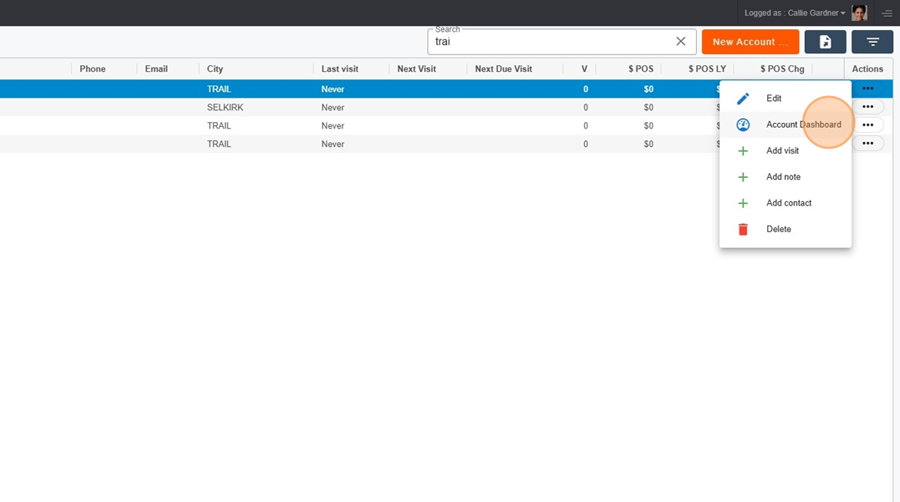The height and width of the screenshot is (502, 900).
Task: Click the green plus beside Add visit
Action: [743, 151]
